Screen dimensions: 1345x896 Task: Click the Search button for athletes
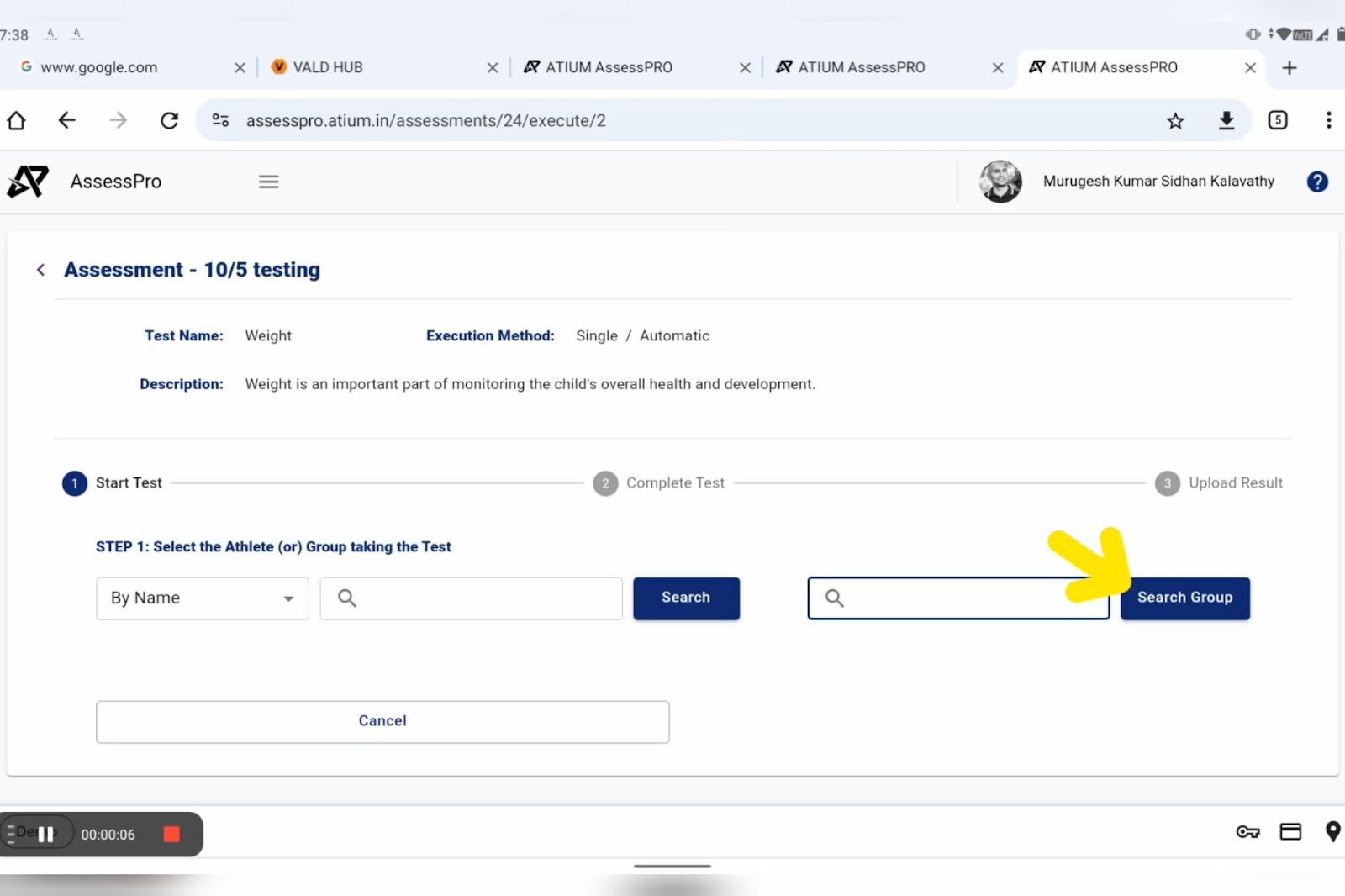pos(686,598)
